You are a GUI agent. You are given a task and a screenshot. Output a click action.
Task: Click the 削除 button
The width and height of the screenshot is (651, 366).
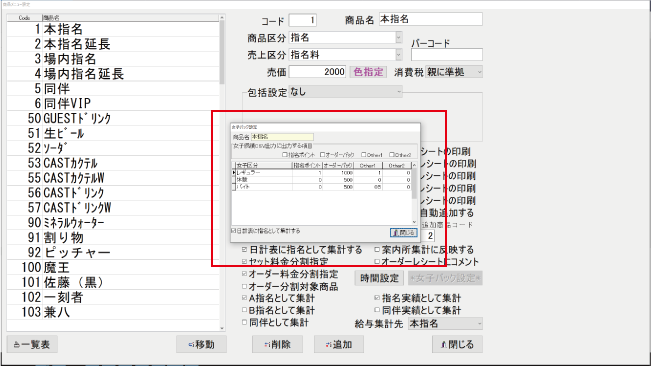point(277,344)
